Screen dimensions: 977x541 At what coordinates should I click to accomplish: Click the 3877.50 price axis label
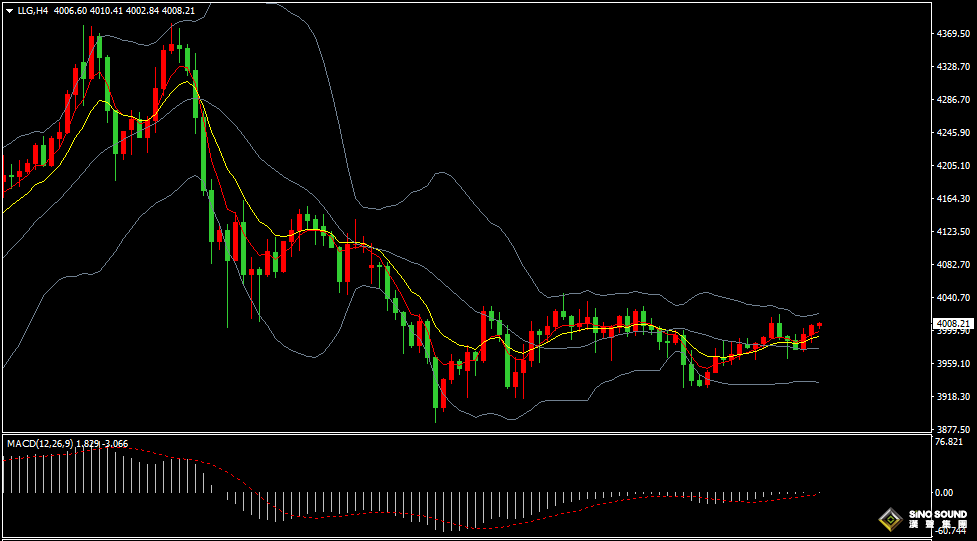[x=953, y=430]
